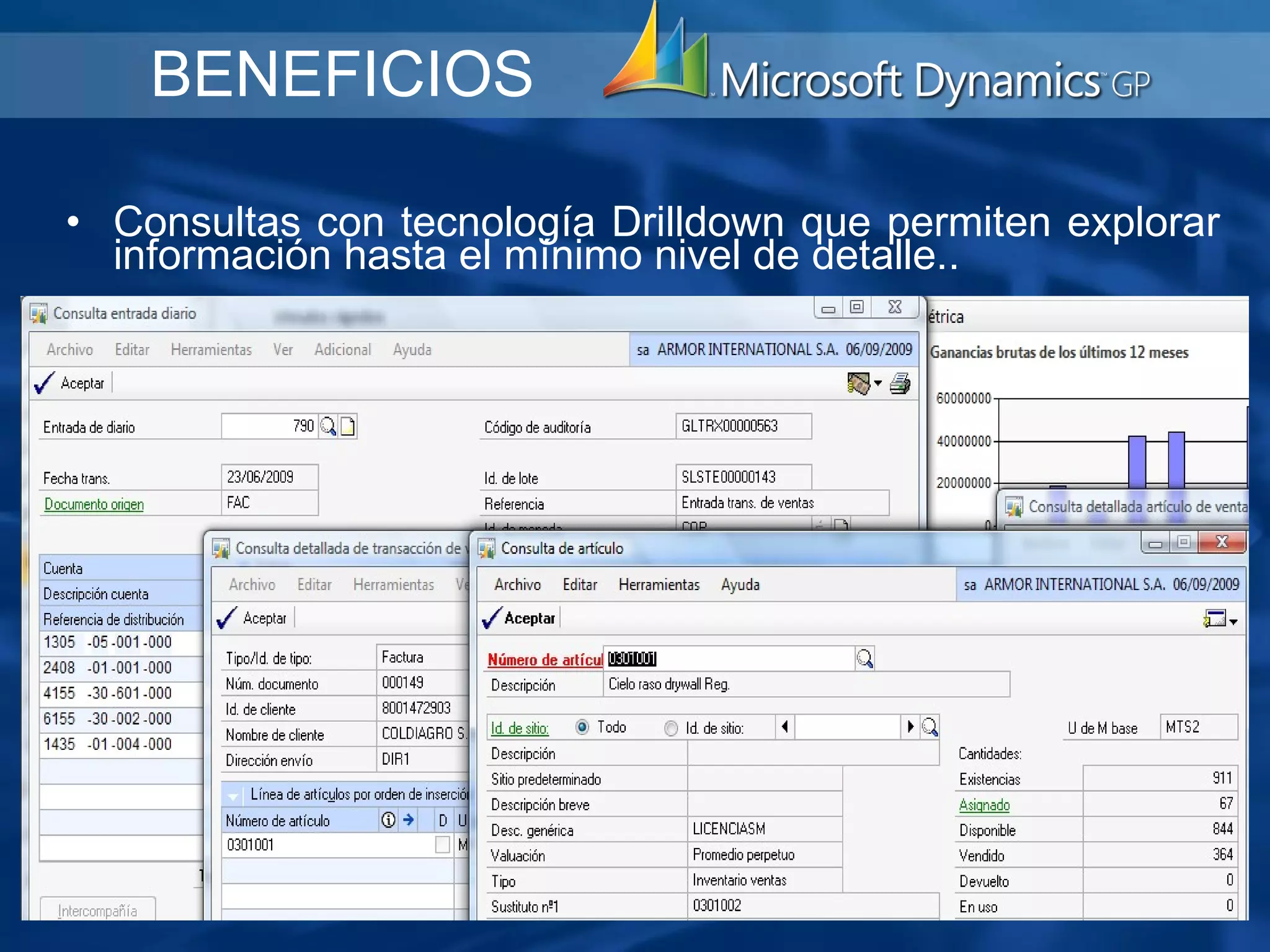Click the Entrada de diario field 790
This screenshot has height=952, width=1270.
[270, 426]
